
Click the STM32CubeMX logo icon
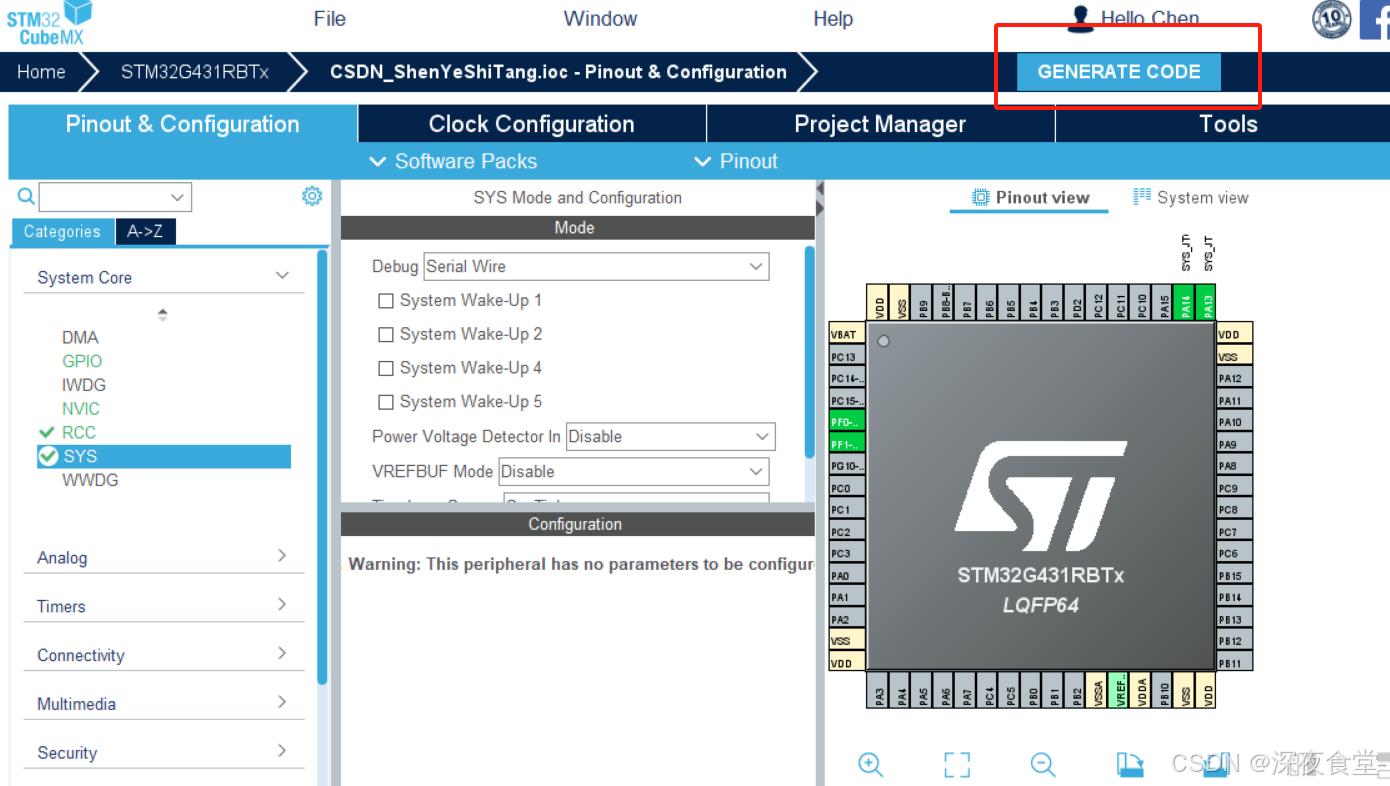click(x=49, y=22)
